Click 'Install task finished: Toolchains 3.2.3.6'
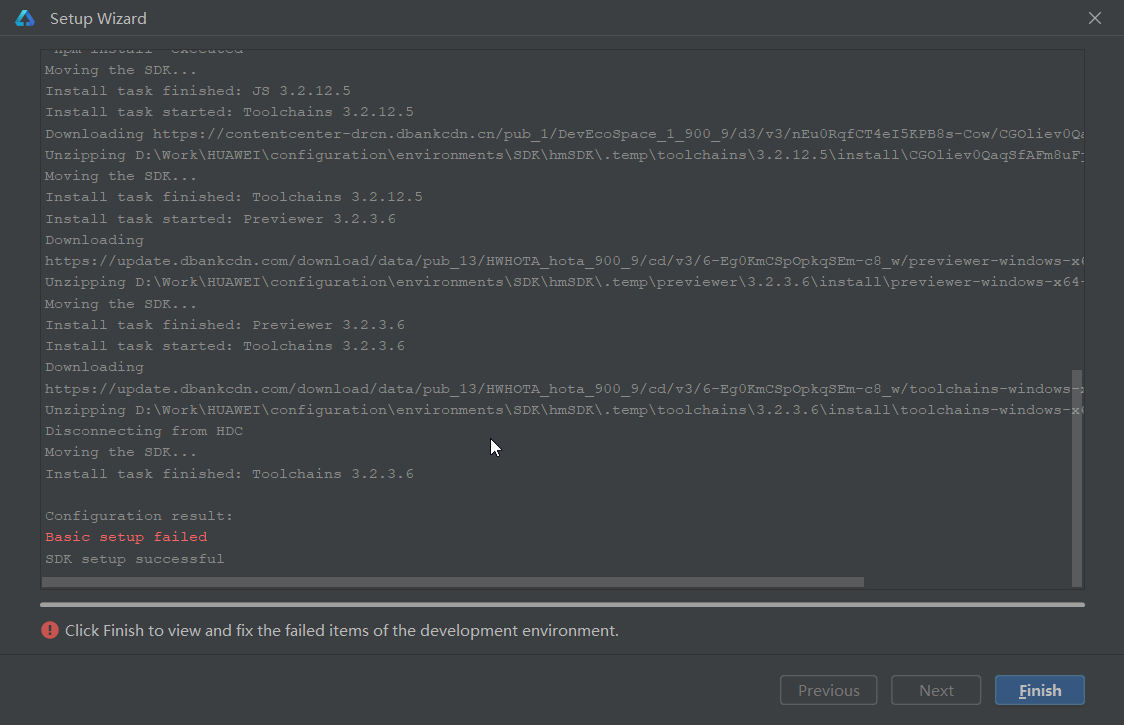The height and width of the screenshot is (725, 1124). 229,474
